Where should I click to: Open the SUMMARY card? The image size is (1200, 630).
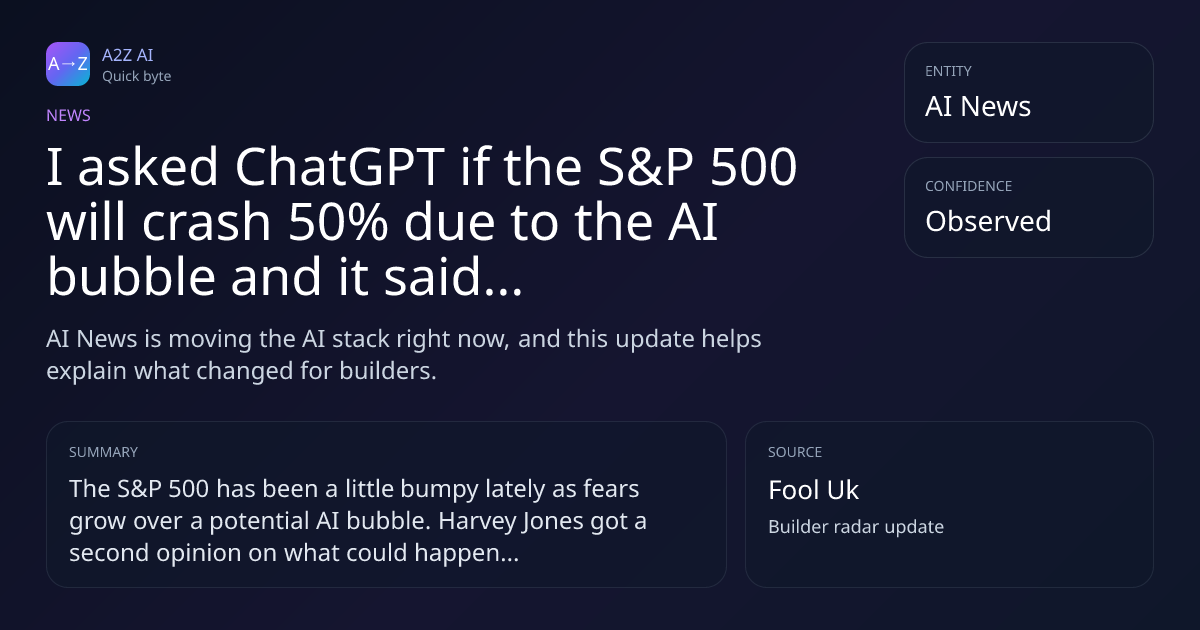[386, 504]
